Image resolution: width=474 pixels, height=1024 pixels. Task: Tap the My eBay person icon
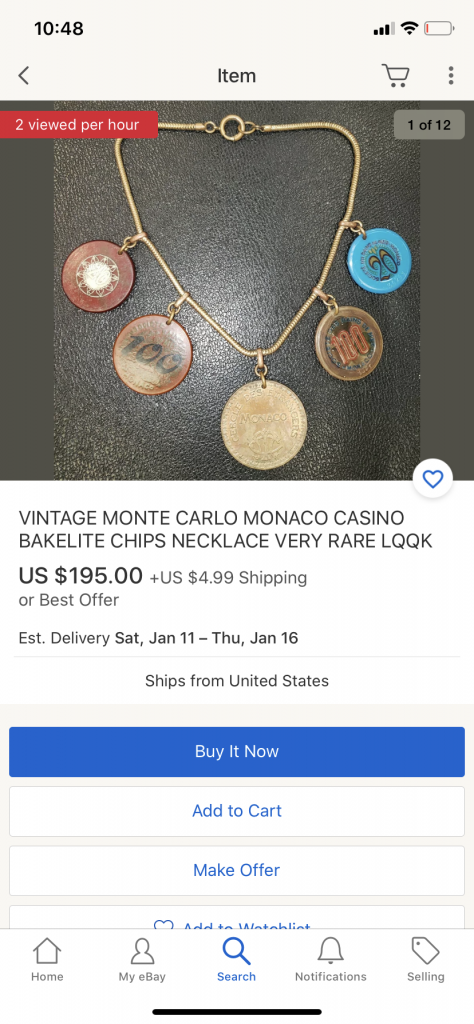pyautogui.click(x=142, y=952)
